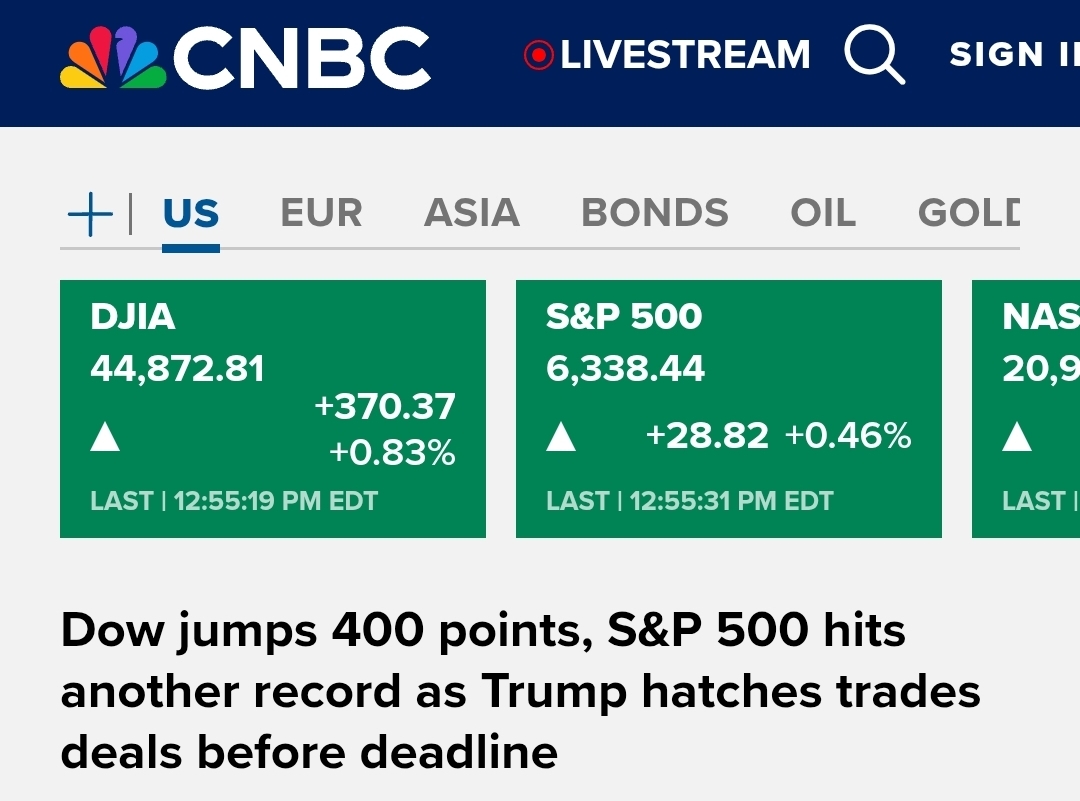Open the partially visible NASDAQ card

(x=1026, y=408)
